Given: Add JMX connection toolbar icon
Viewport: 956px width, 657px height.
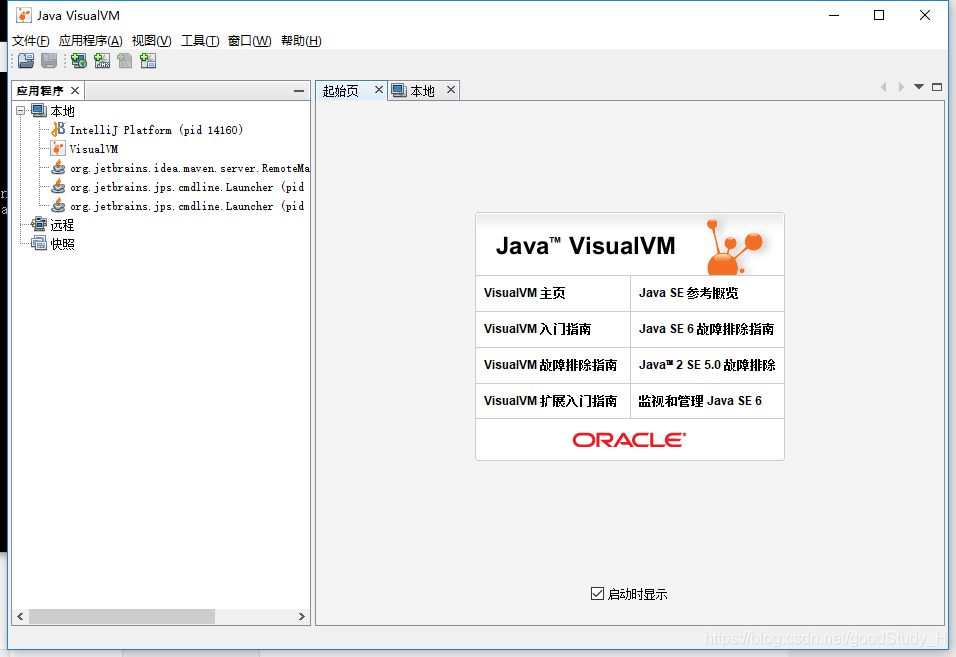Looking at the screenshot, I should [x=102, y=60].
